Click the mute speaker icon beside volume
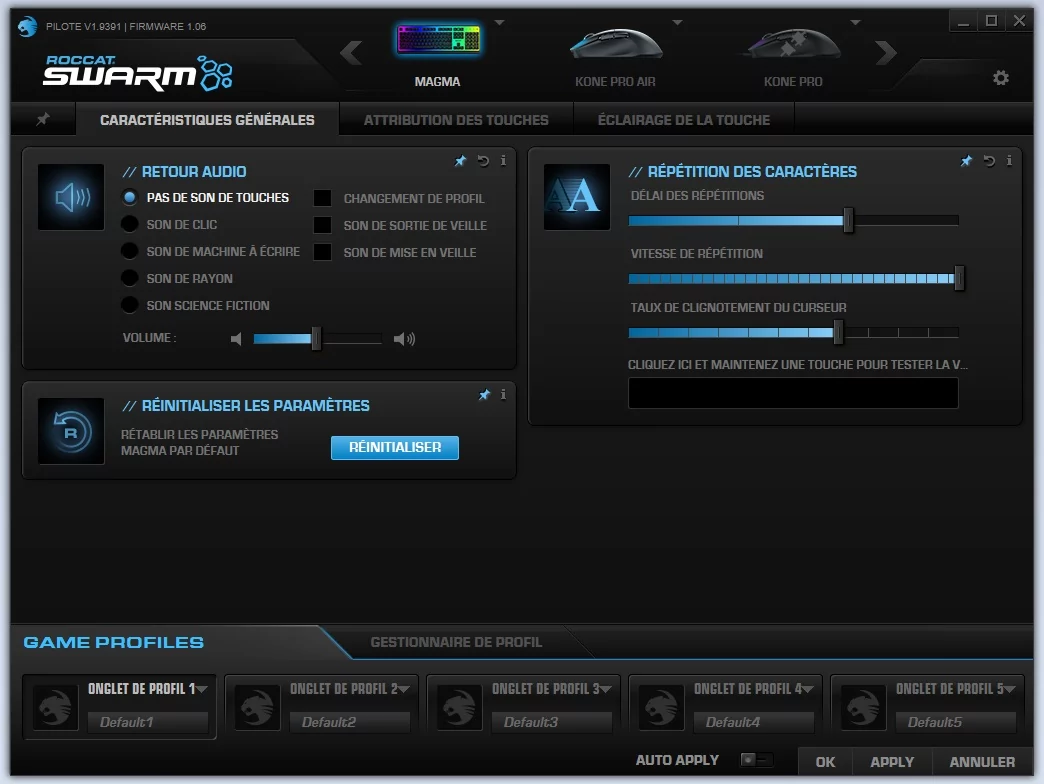1044x784 pixels. [x=236, y=339]
